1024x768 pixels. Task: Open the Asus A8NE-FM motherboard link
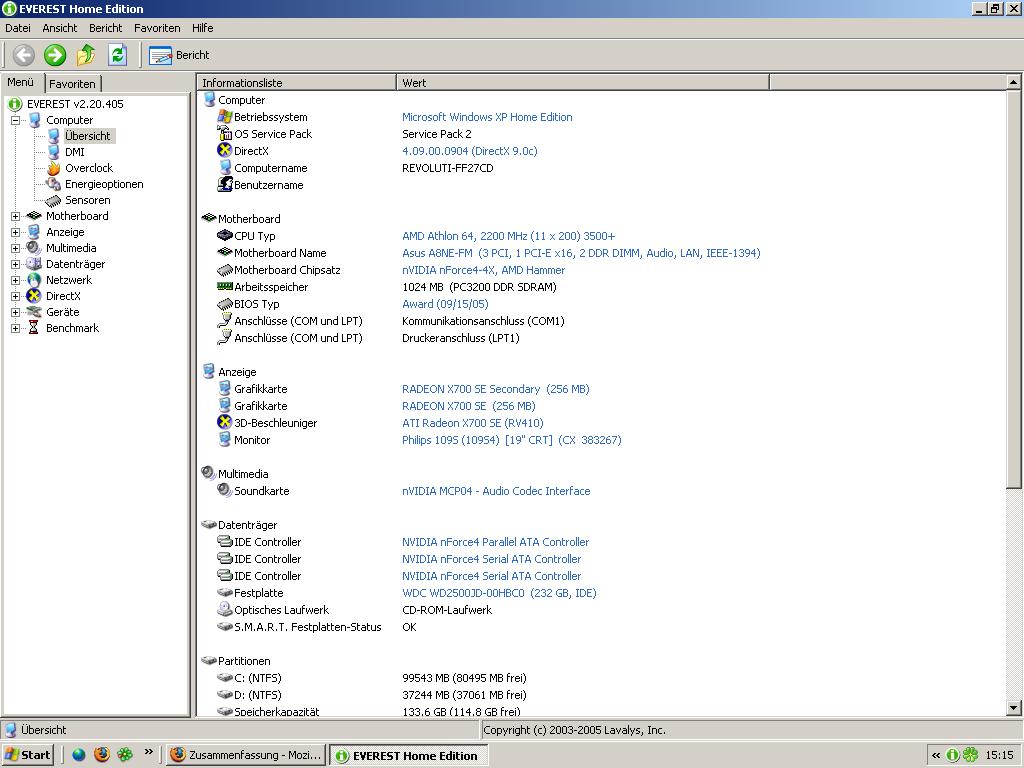click(x=581, y=253)
